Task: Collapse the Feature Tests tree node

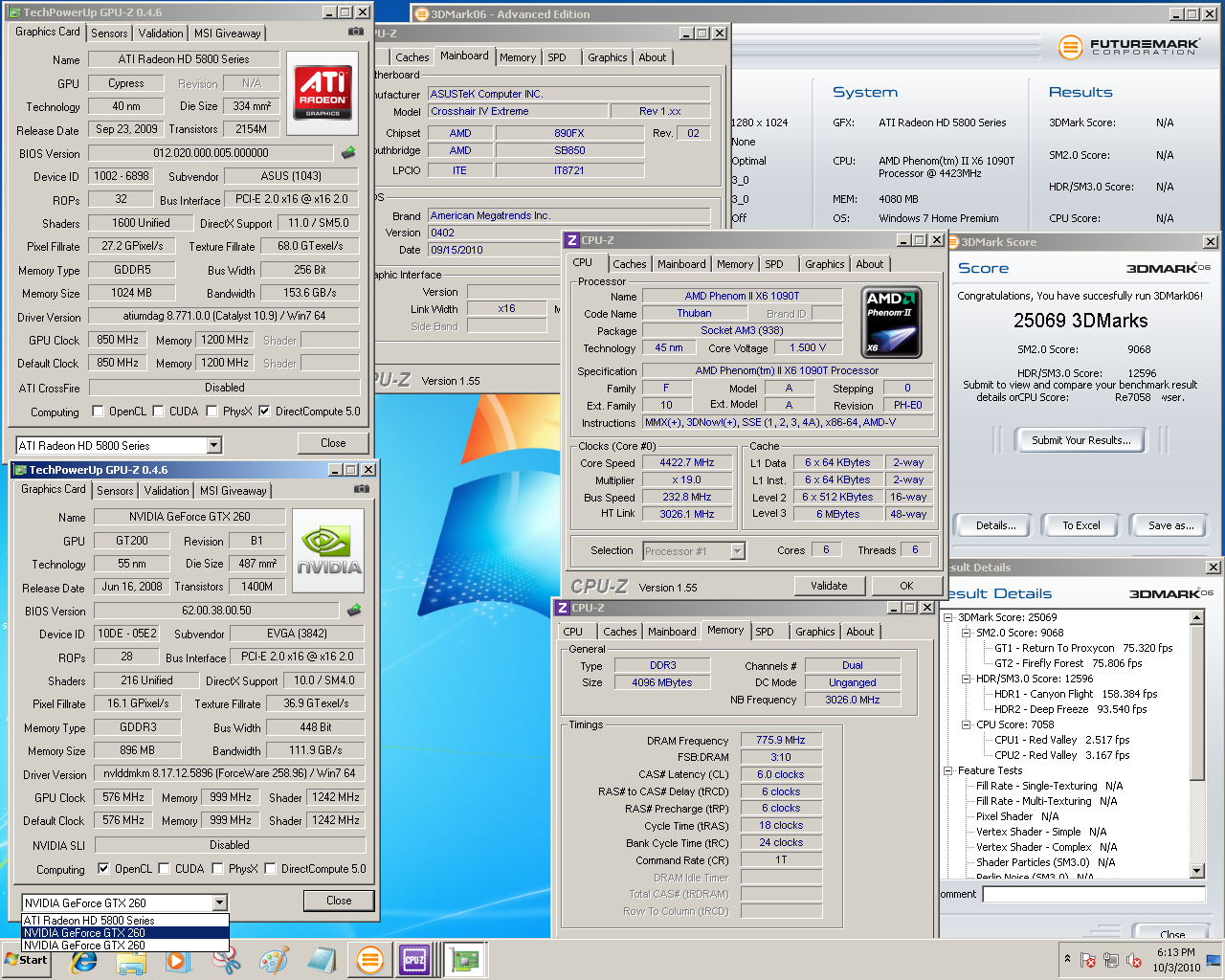Action: tap(948, 770)
